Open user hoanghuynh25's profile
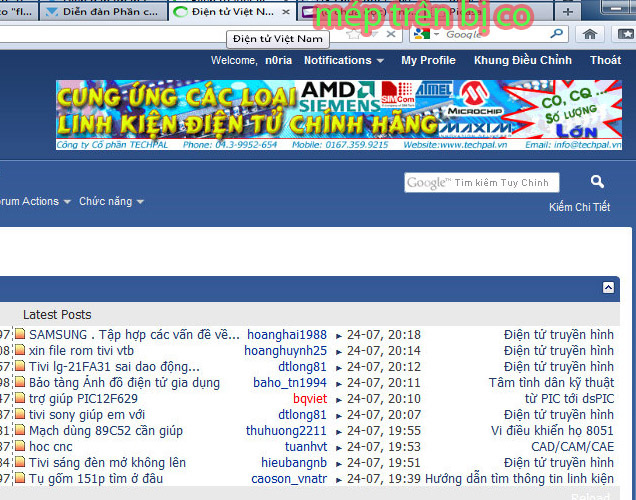This screenshot has width=636, height=500. tap(285, 350)
